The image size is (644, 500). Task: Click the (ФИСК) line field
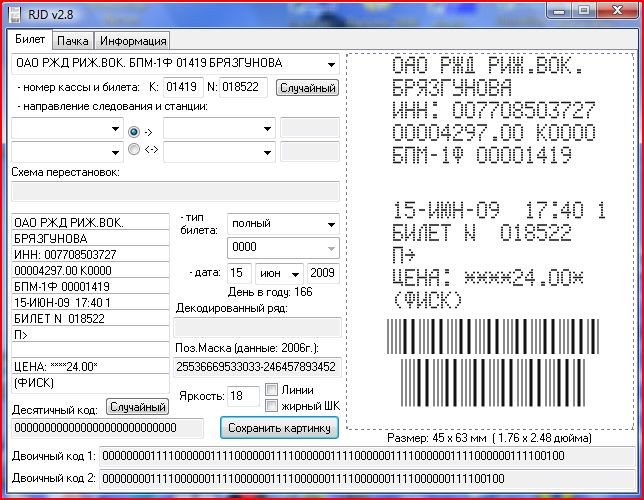[90, 383]
